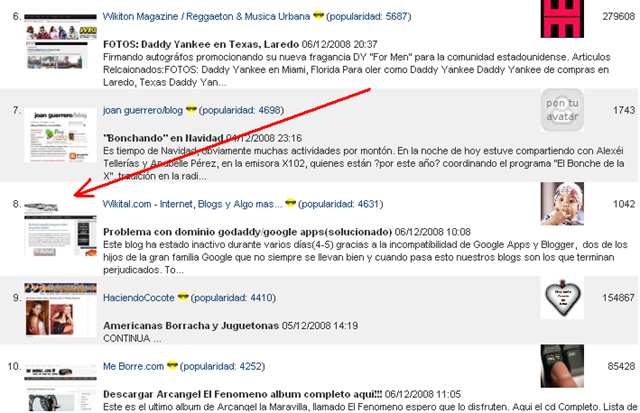Open post 'Descargar Arcangel El Fenomeno album completo aqui!!!'
640x413 pixels.
(242, 394)
